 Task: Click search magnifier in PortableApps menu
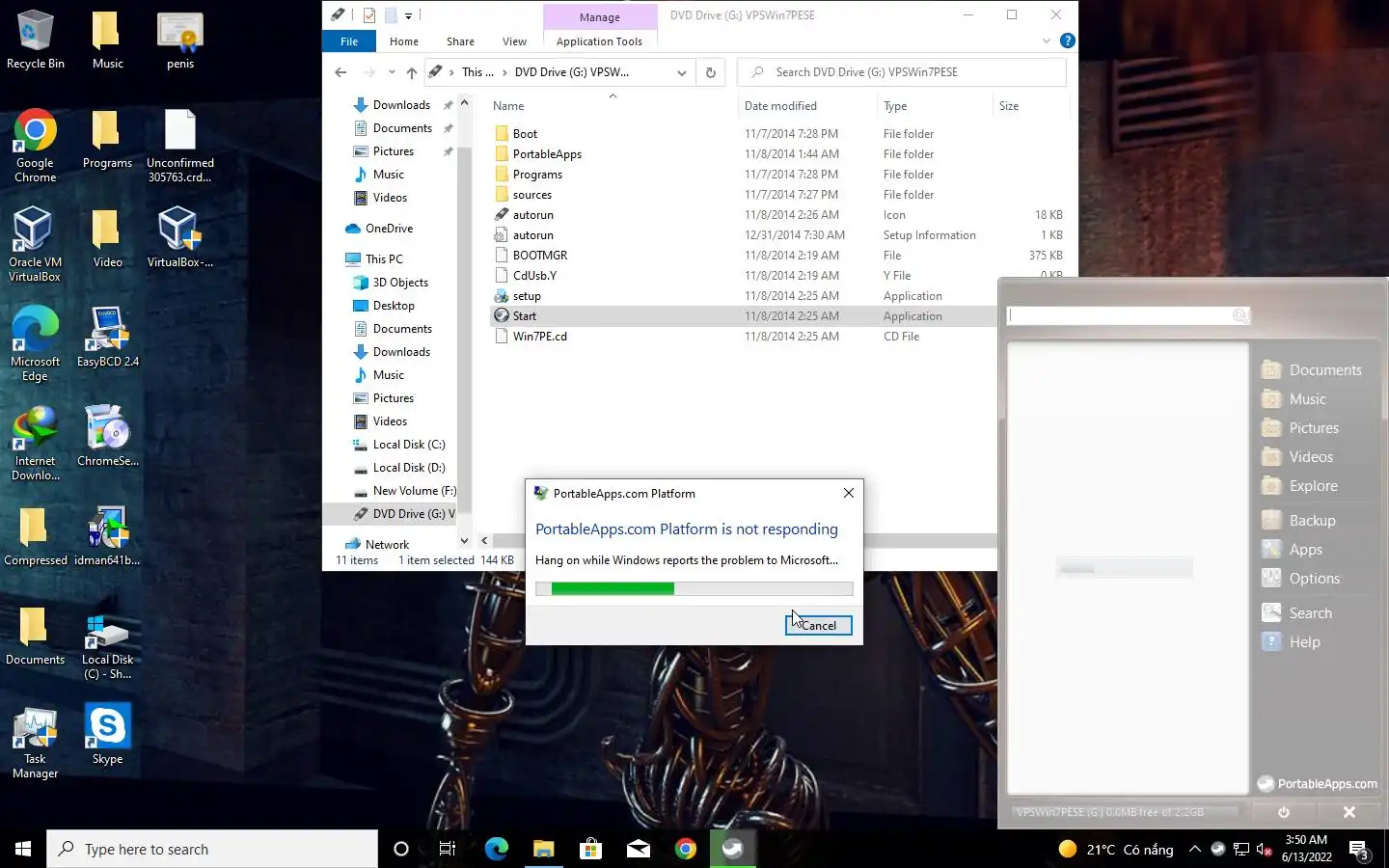(1240, 315)
